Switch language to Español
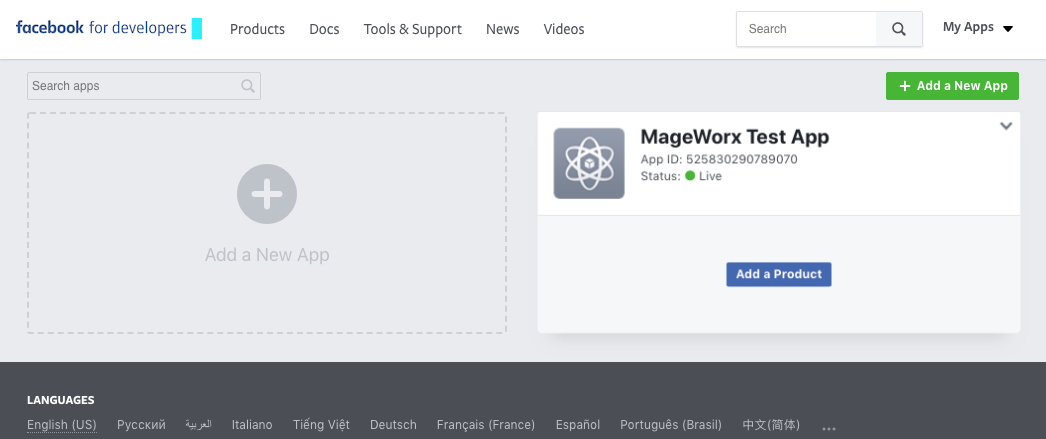 [x=578, y=425]
